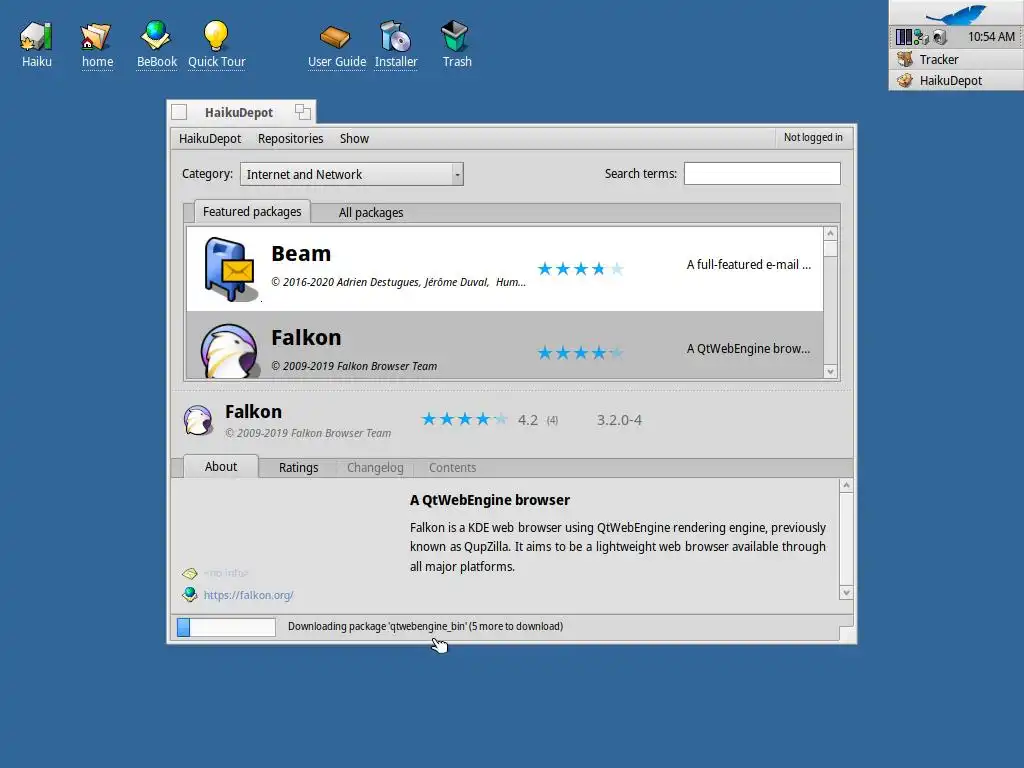This screenshot has height=768, width=1024.
Task: Open the https://falkon.org/ link
Action: click(x=248, y=595)
